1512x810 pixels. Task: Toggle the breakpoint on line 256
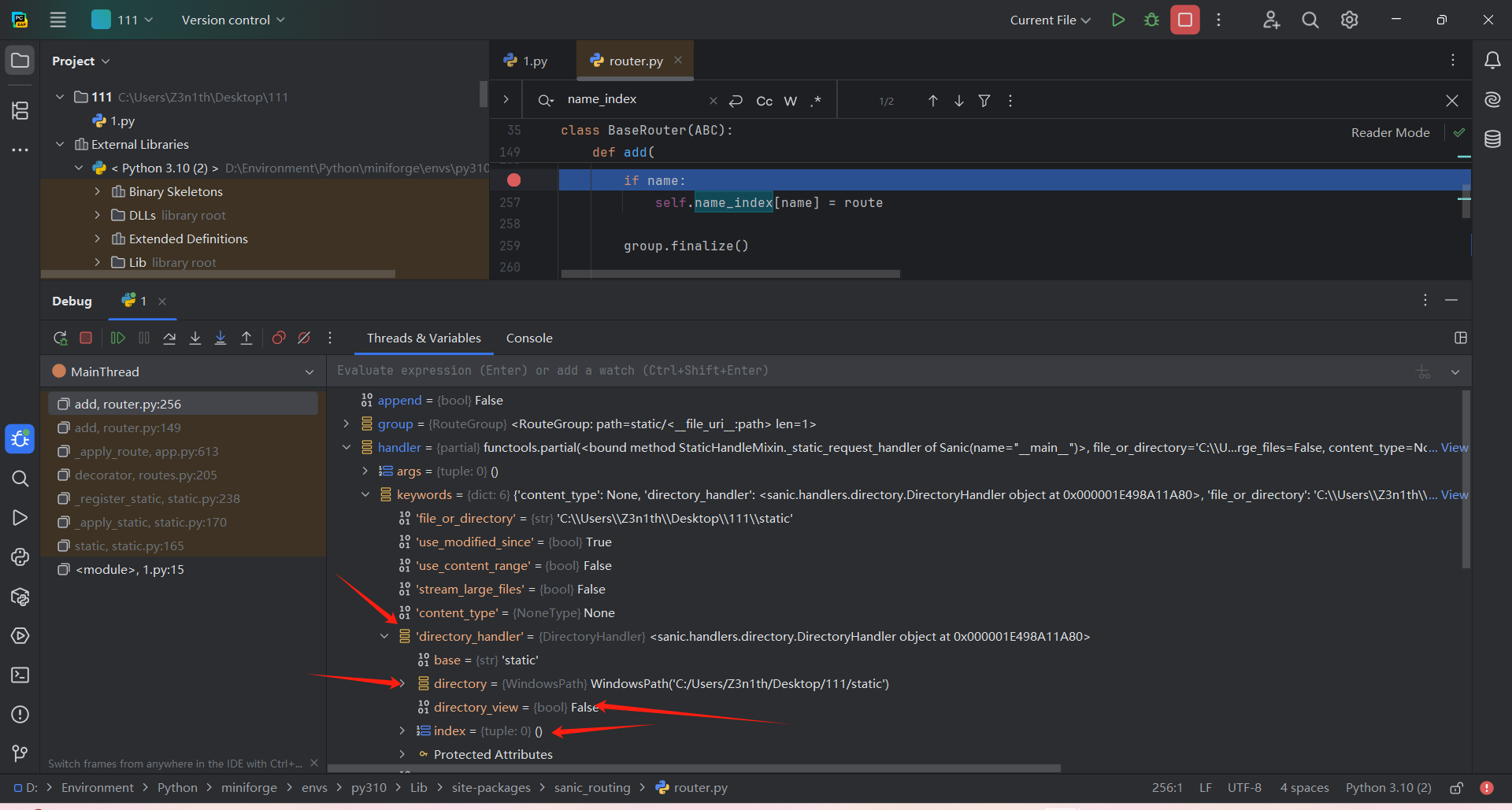click(x=513, y=180)
